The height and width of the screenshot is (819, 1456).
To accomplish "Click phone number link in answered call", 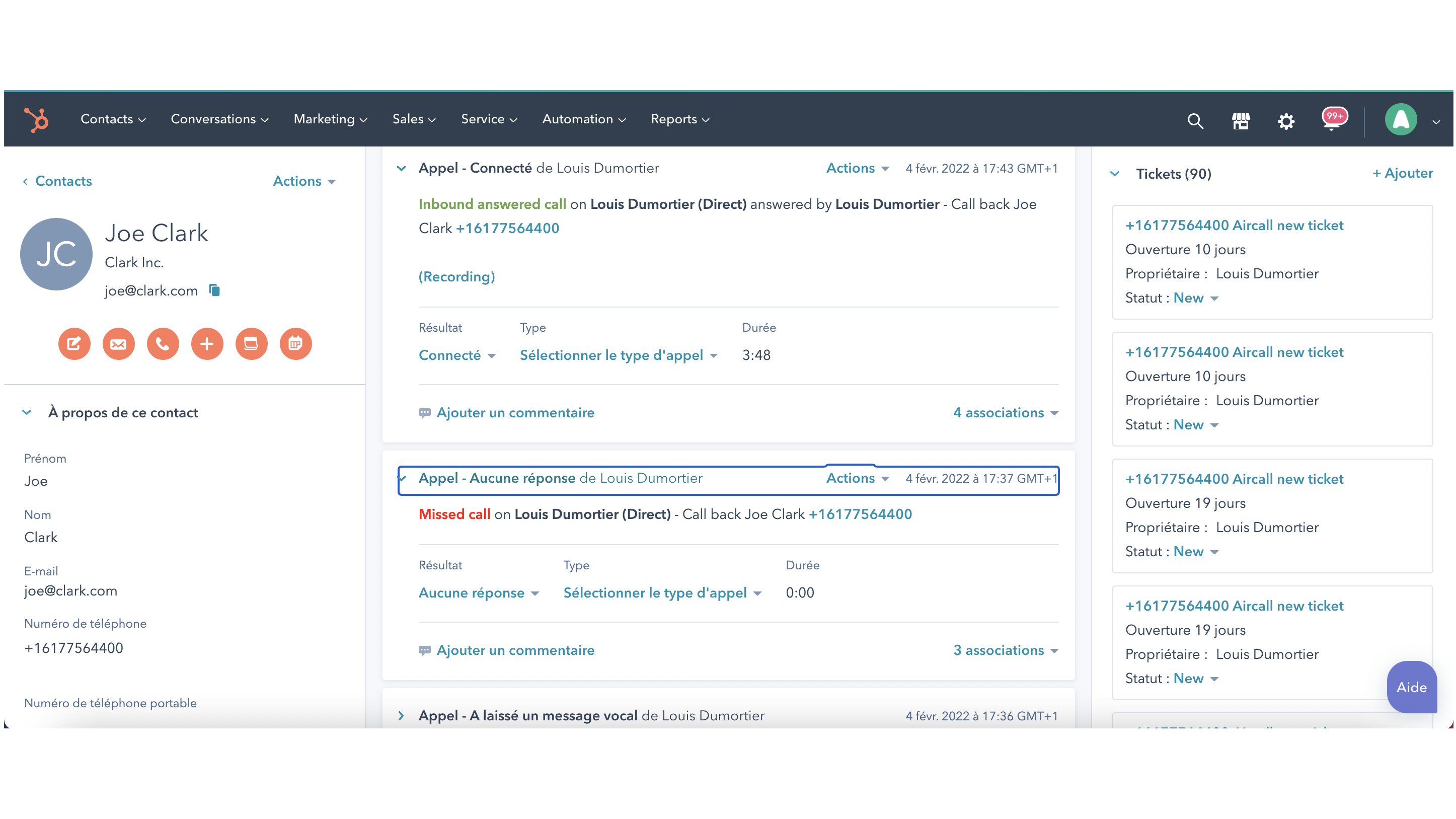I will pos(508,229).
